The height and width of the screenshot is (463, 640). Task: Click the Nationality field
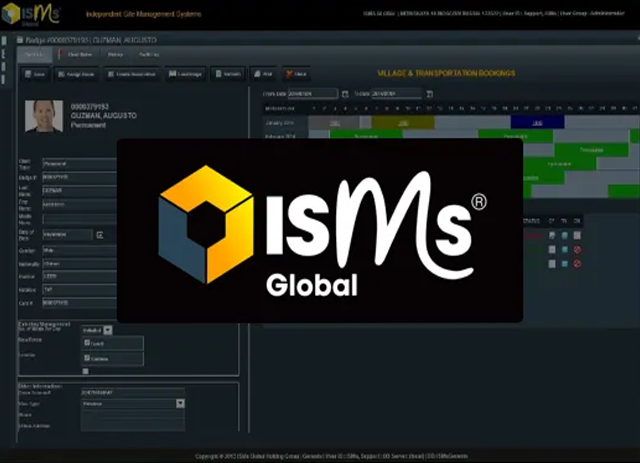80,264
